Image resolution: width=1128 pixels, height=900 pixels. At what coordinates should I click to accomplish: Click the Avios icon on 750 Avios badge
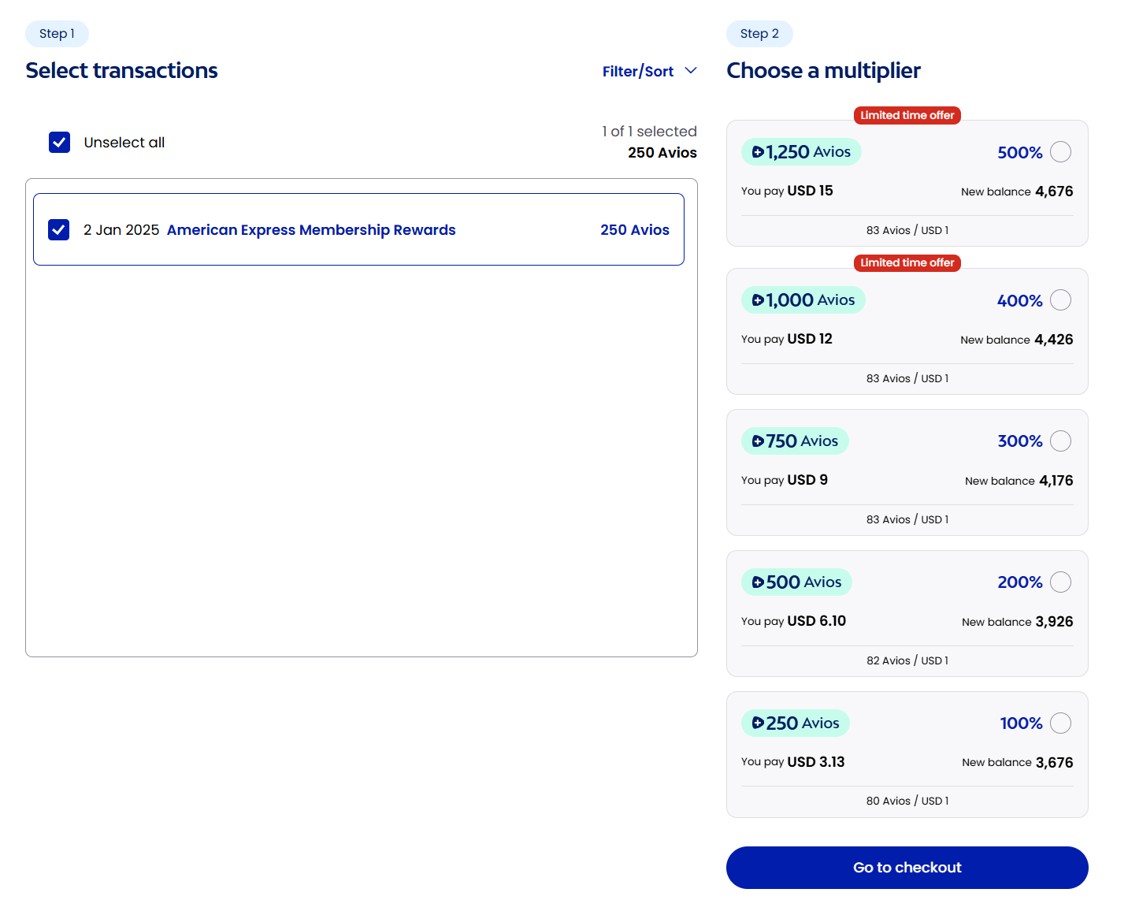(x=758, y=441)
